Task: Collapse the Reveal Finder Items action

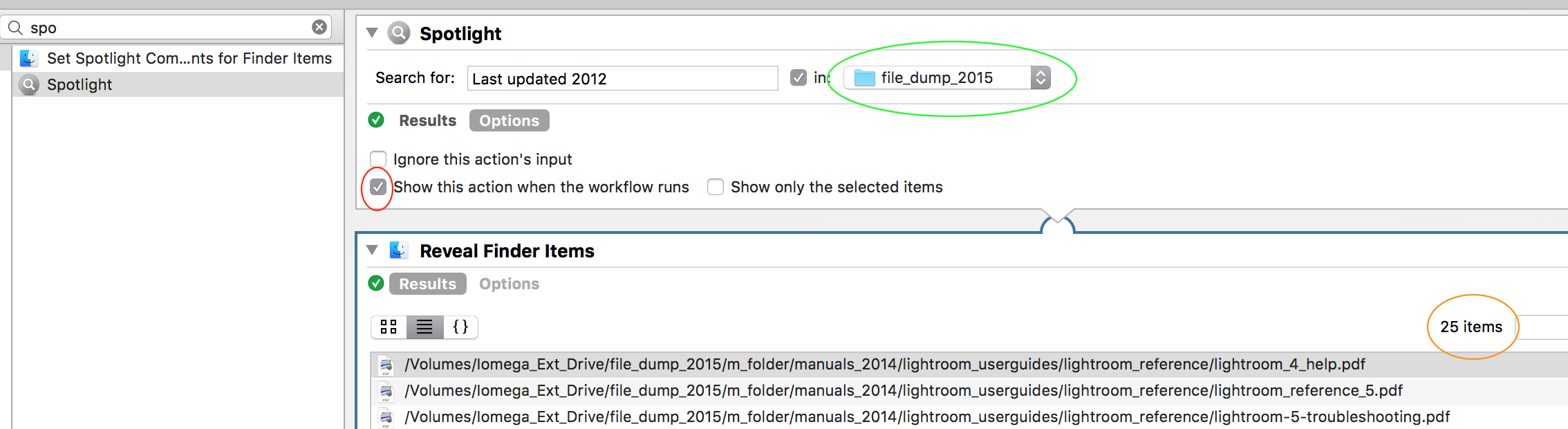Action: pos(372,250)
